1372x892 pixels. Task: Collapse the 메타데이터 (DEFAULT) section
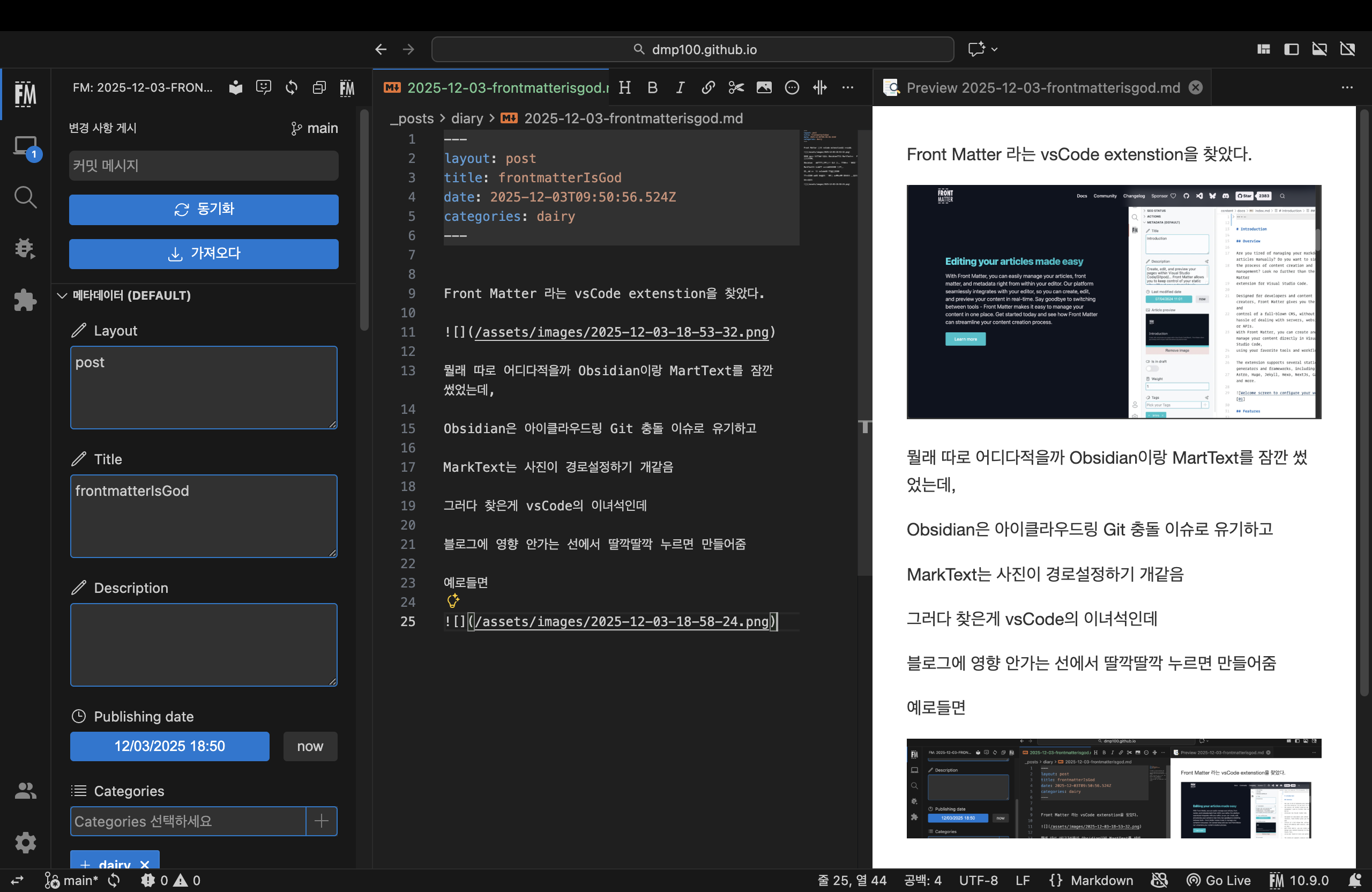click(62, 295)
